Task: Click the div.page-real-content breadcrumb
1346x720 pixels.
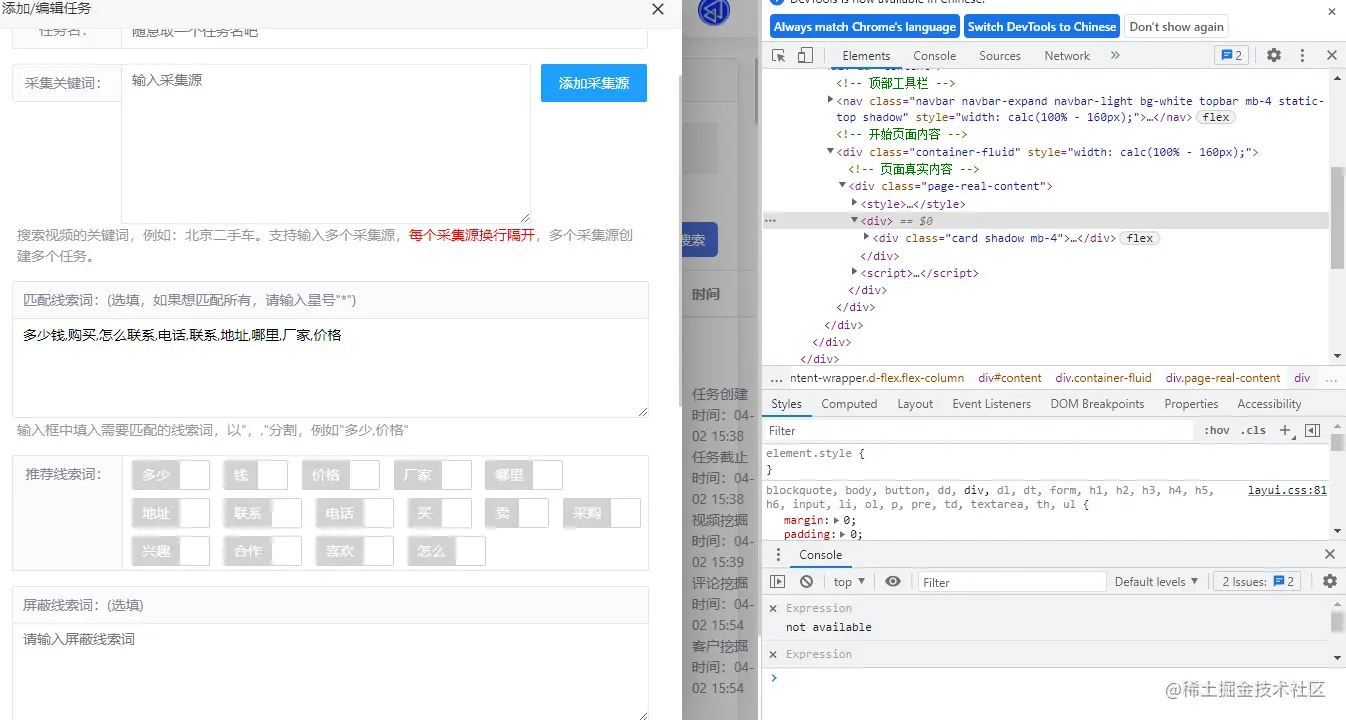Action: (x=1223, y=378)
